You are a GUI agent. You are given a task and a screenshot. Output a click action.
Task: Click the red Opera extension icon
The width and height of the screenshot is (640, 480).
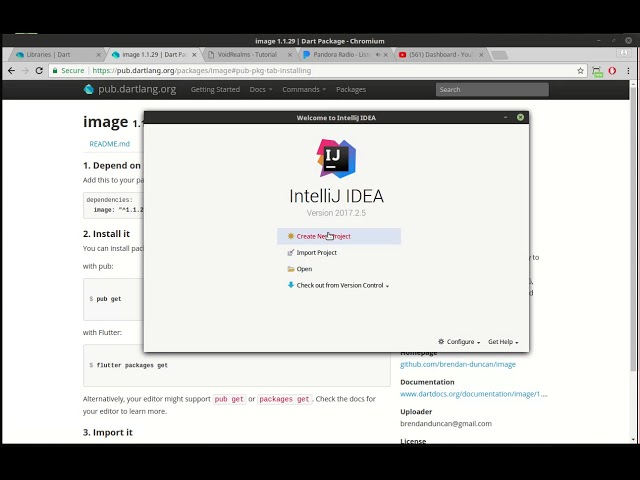[612, 71]
